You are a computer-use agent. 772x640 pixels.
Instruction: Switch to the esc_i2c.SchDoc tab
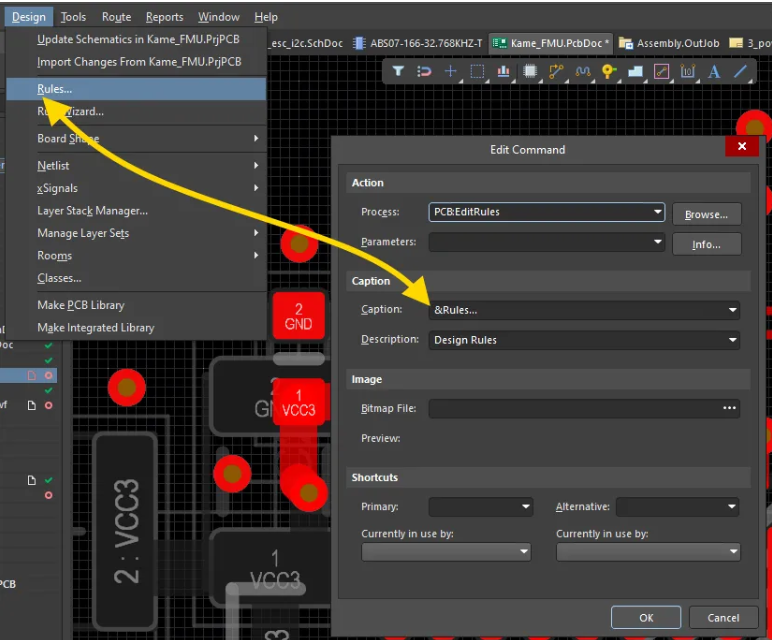(x=306, y=43)
